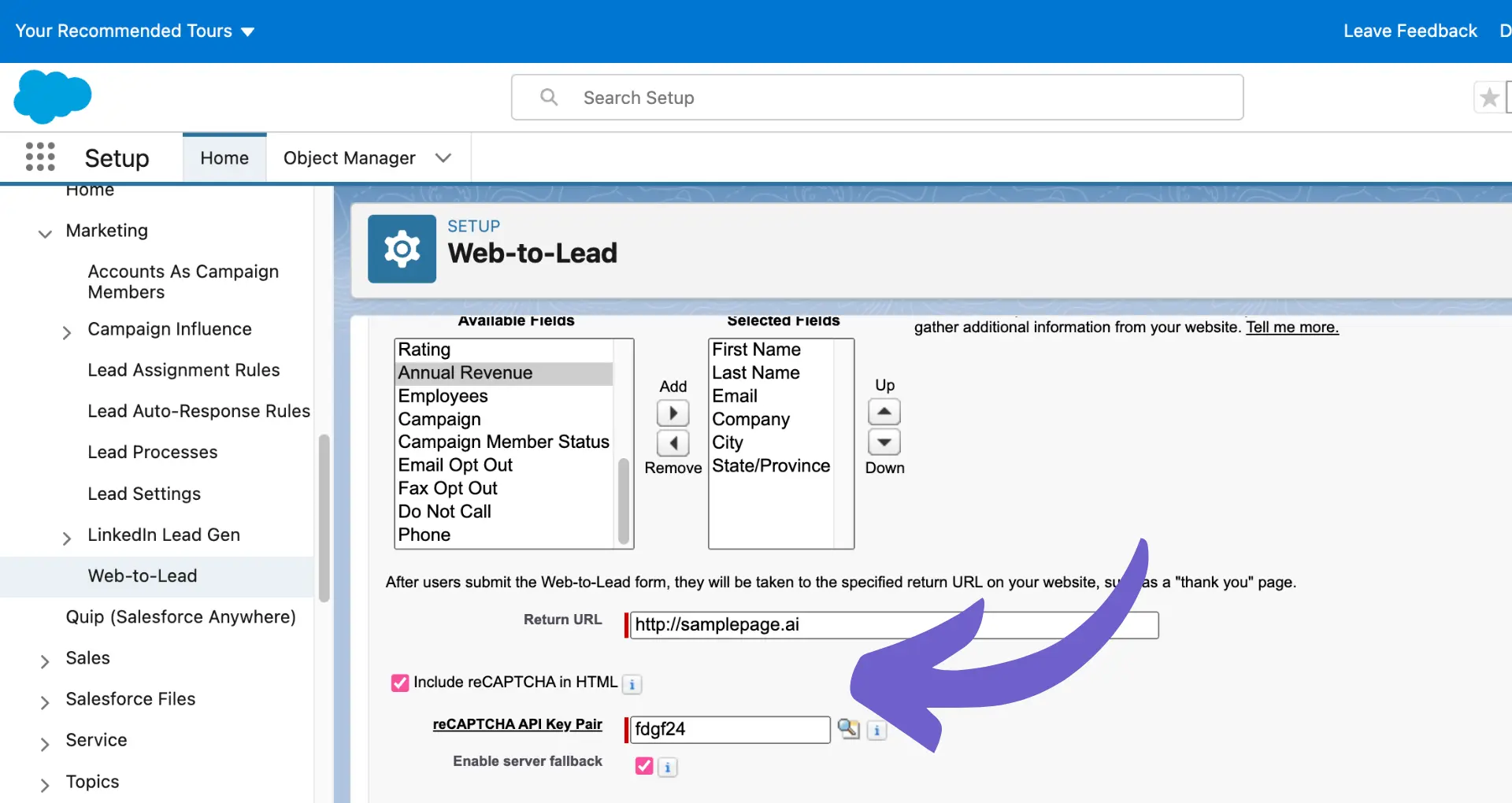The height and width of the screenshot is (803, 1512).
Task: Click the Return URL input field
Action: [x=895, y=624]
